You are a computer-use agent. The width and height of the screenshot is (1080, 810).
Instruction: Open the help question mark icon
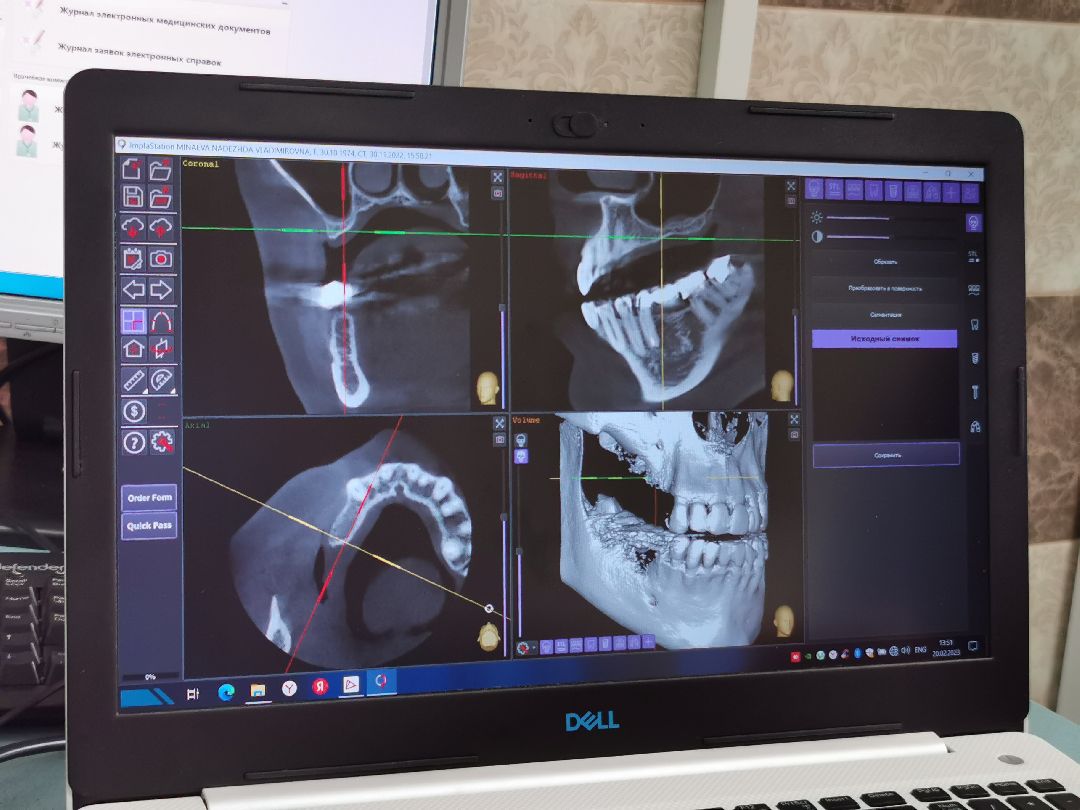click(134, 442)
